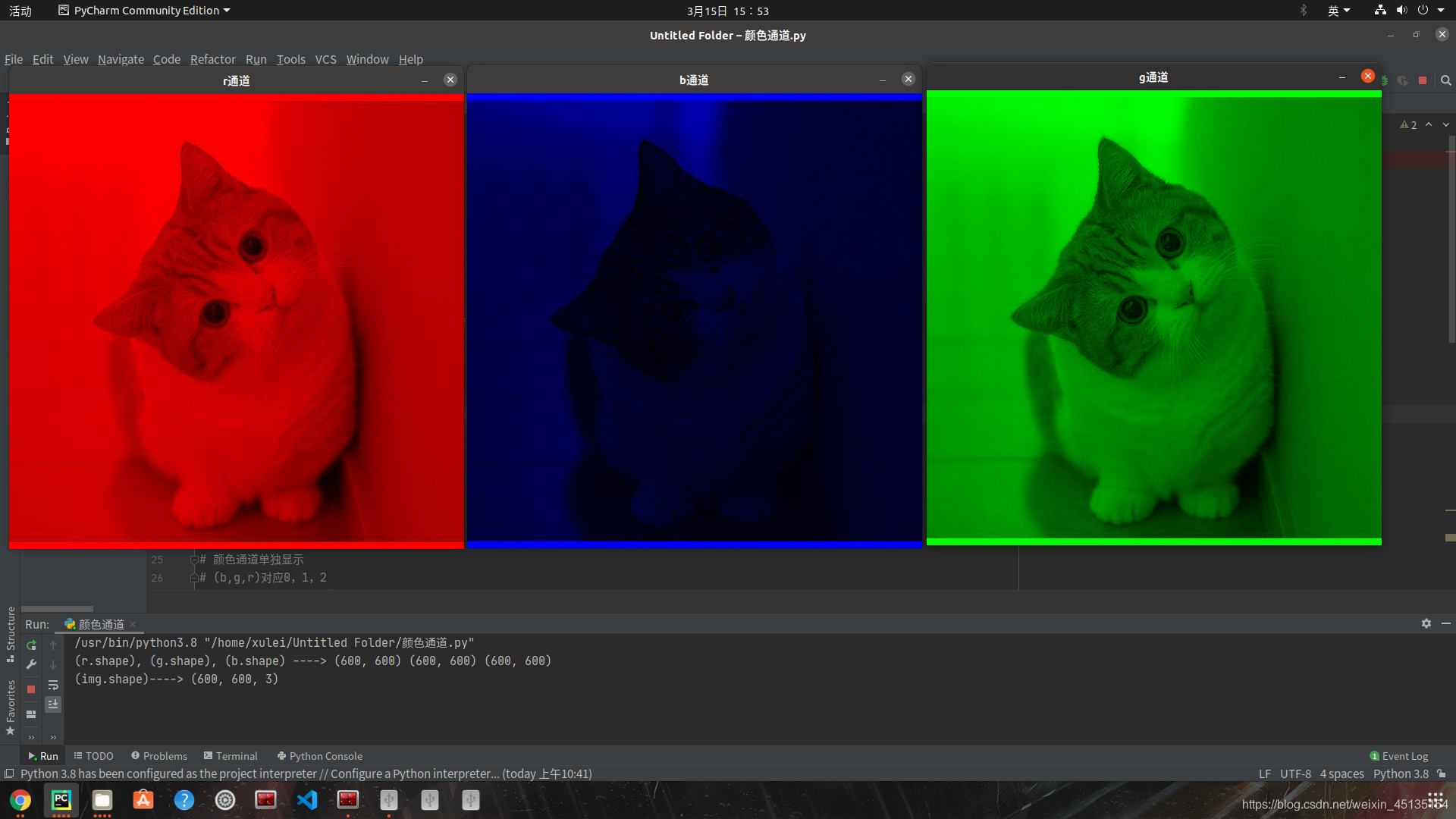Fold the comment block at line 25
The image size is (1456, 819).
tap(193, 560)
